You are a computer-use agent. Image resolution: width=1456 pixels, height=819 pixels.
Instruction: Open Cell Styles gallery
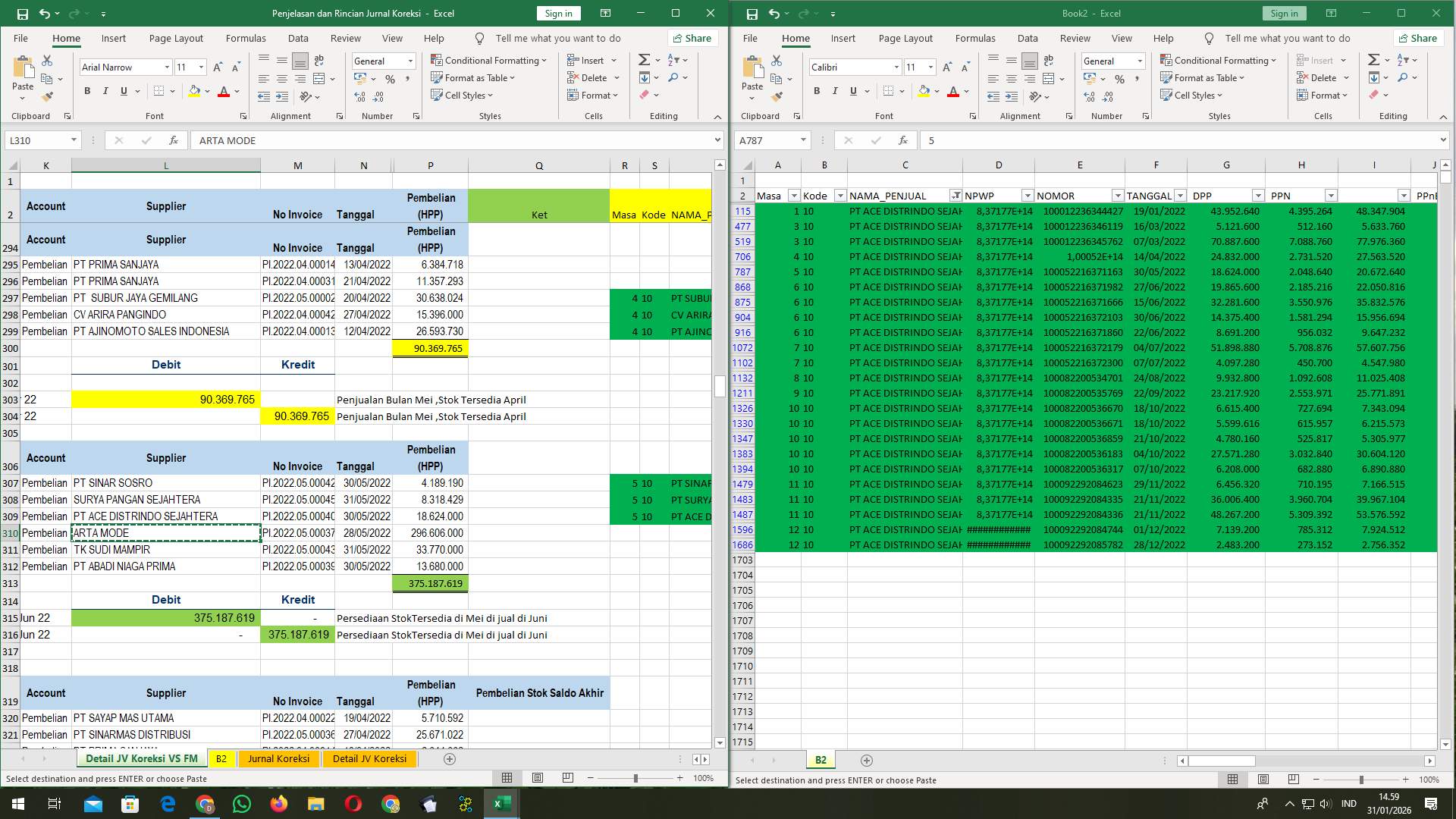(462, 95)
